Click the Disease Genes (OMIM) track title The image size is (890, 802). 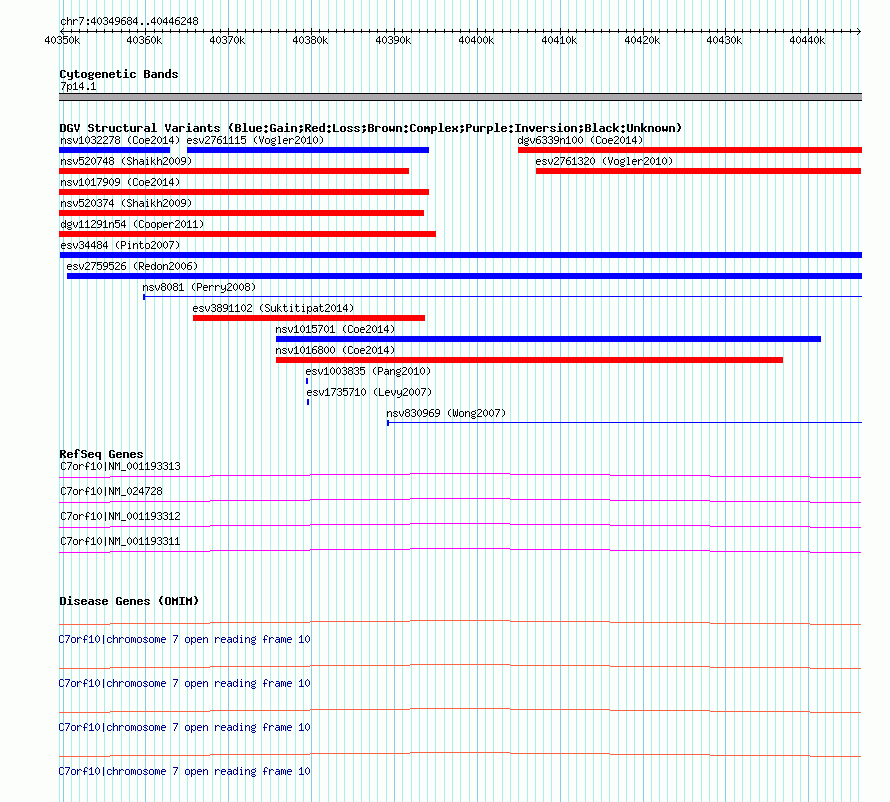[129, 601]
